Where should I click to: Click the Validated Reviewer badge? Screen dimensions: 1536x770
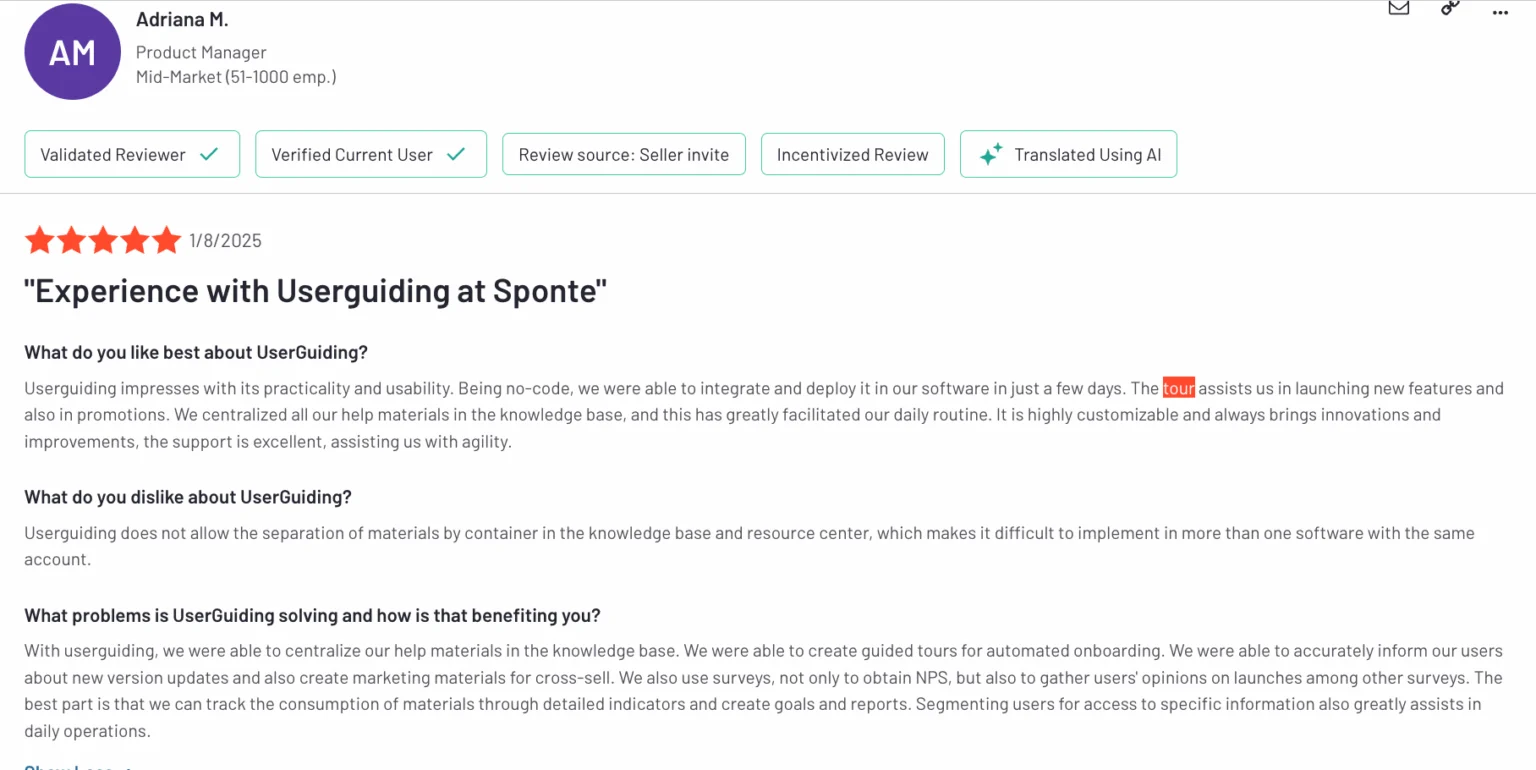pos(132,154)
